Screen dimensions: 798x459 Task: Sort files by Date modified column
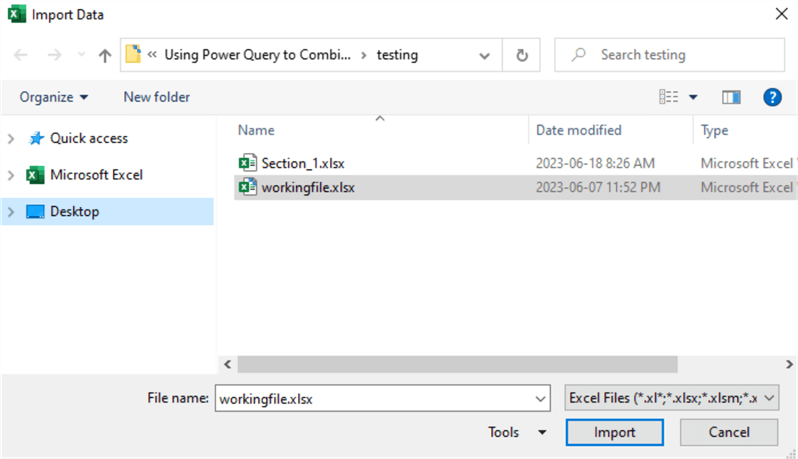[x=579, y=130]
